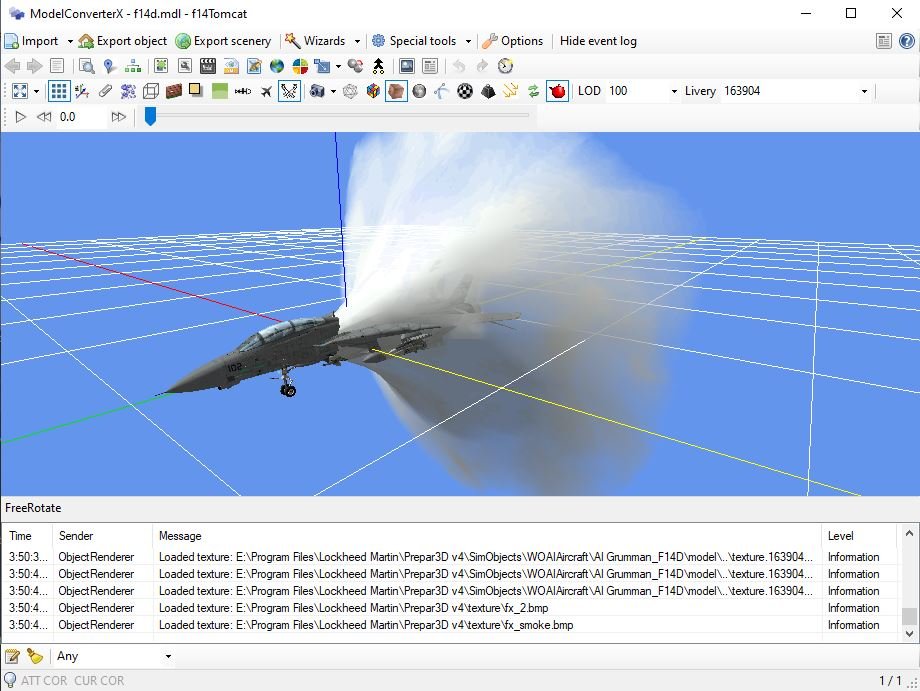Open the Special tools menu
Image resolution: width=920 pixels, height=691 pixels.
click(422, 41)
